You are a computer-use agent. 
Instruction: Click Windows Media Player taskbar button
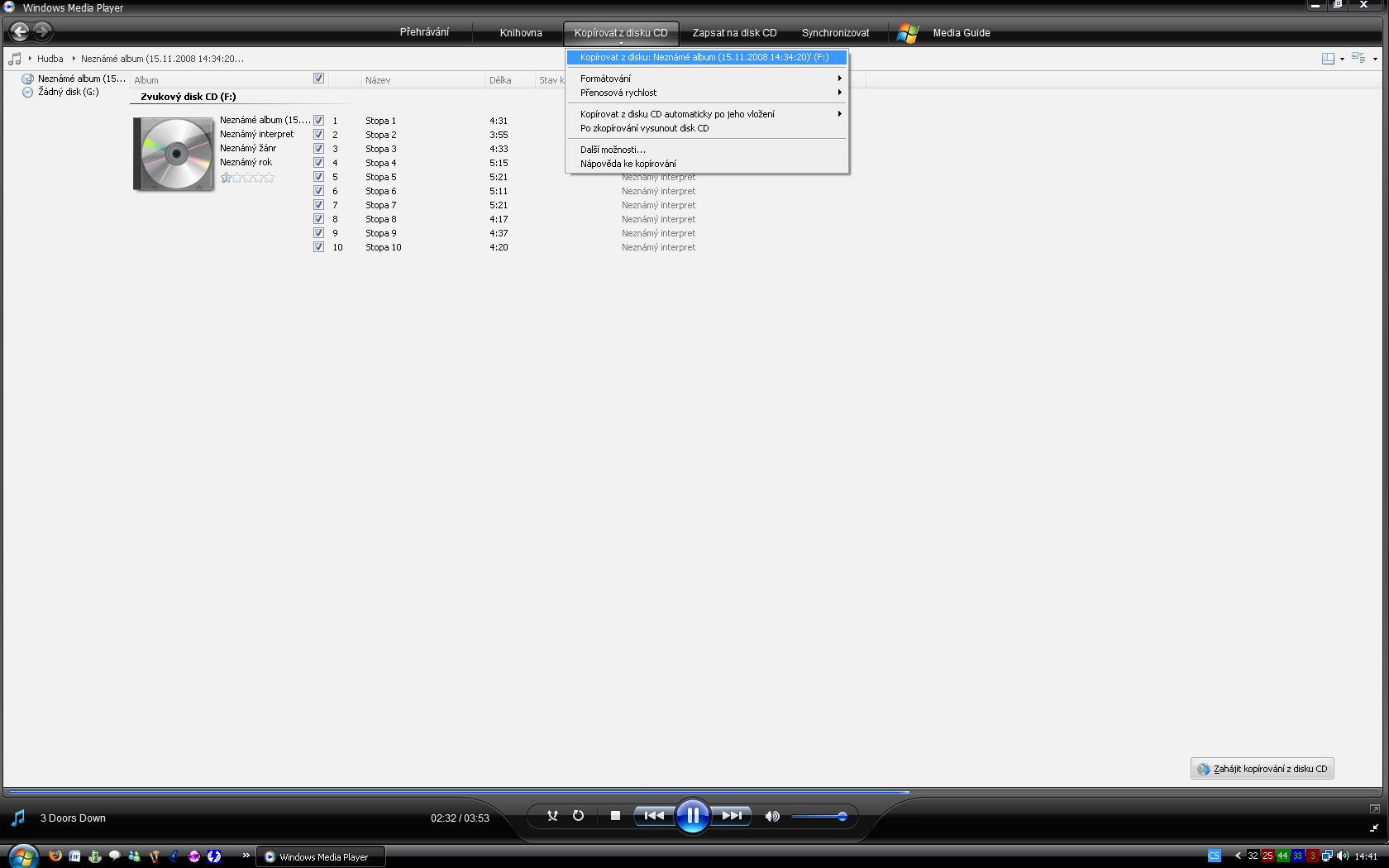[x=322, y=856]
